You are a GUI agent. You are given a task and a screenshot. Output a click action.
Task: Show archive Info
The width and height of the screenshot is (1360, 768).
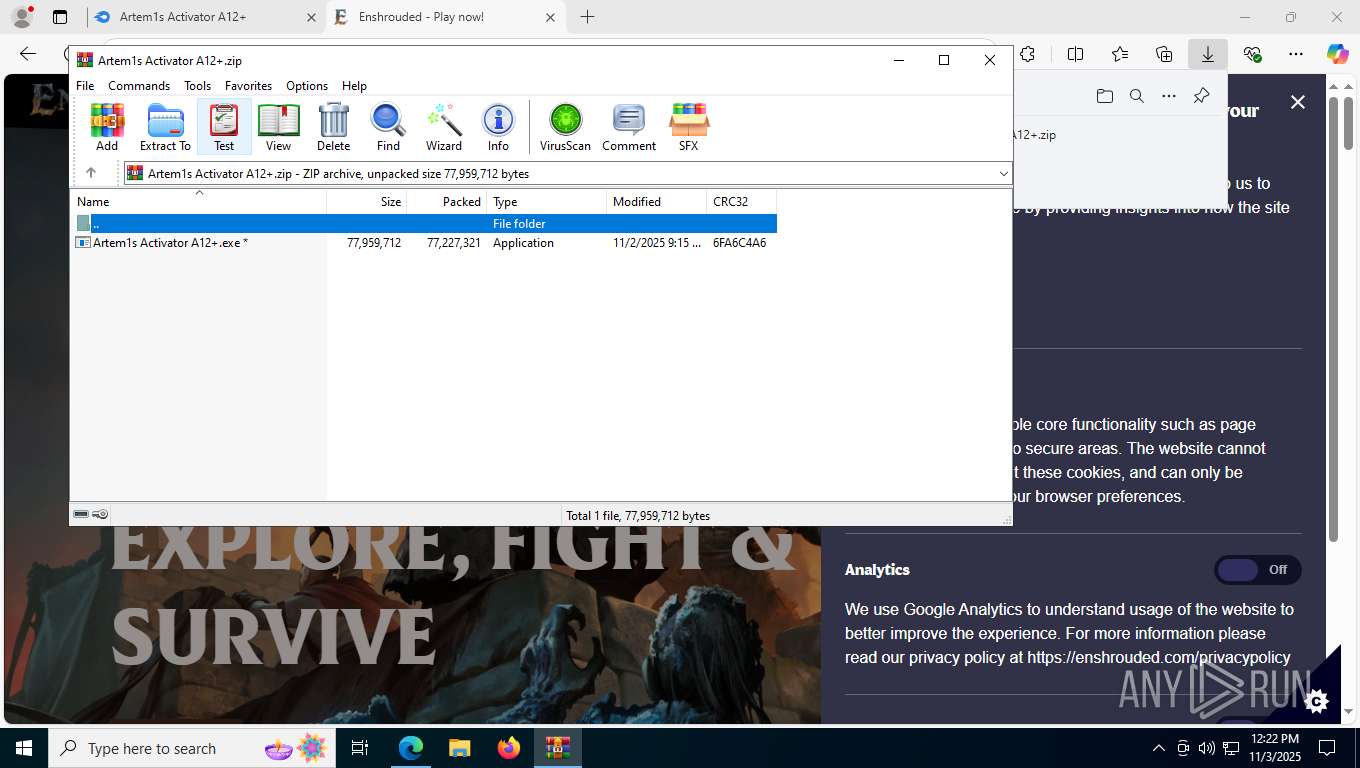pos(498,127)
